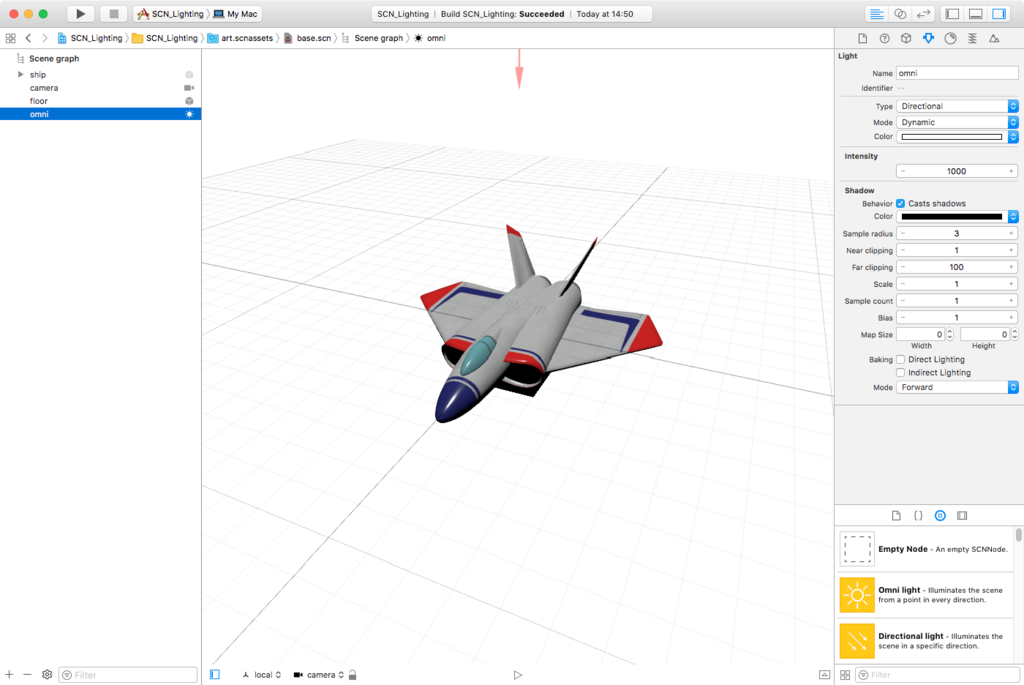Show the Version editor
The width and height of the screenshot is (1024, 685).
(x=923, y=14)
